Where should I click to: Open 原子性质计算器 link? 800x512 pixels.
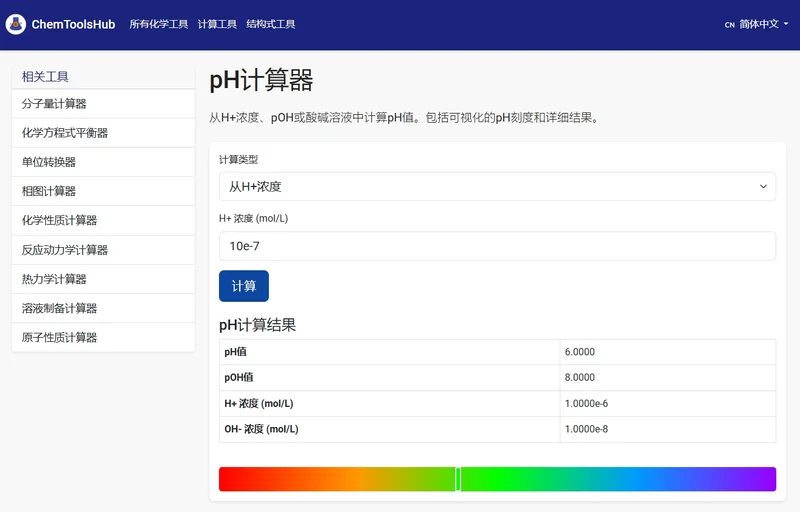click(103, 337)
